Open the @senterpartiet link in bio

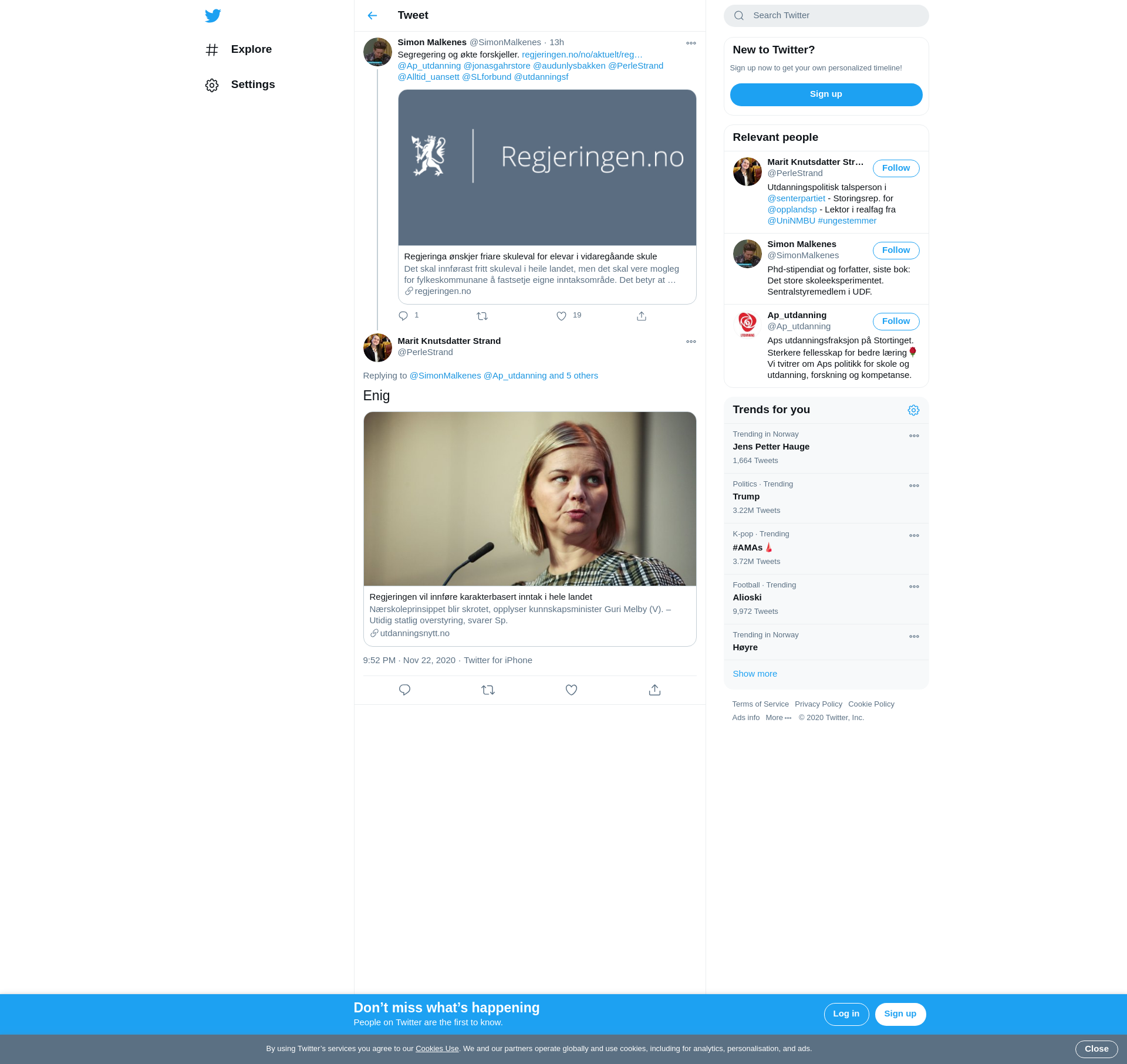click(796, 198)
